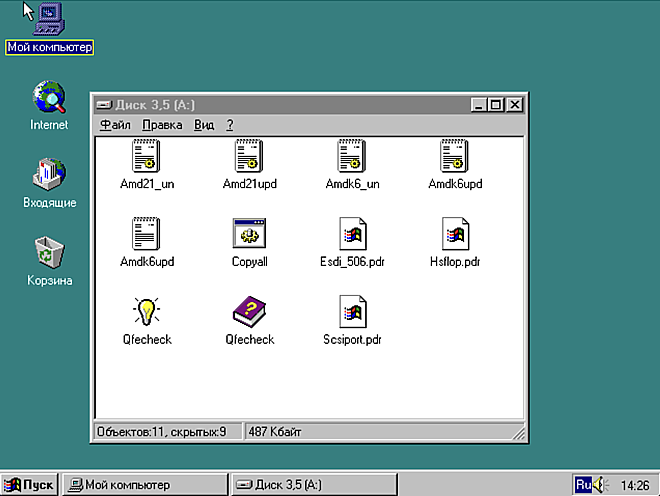
Task: Switch to Мой компьютер taskbar button
Action: 145,485
